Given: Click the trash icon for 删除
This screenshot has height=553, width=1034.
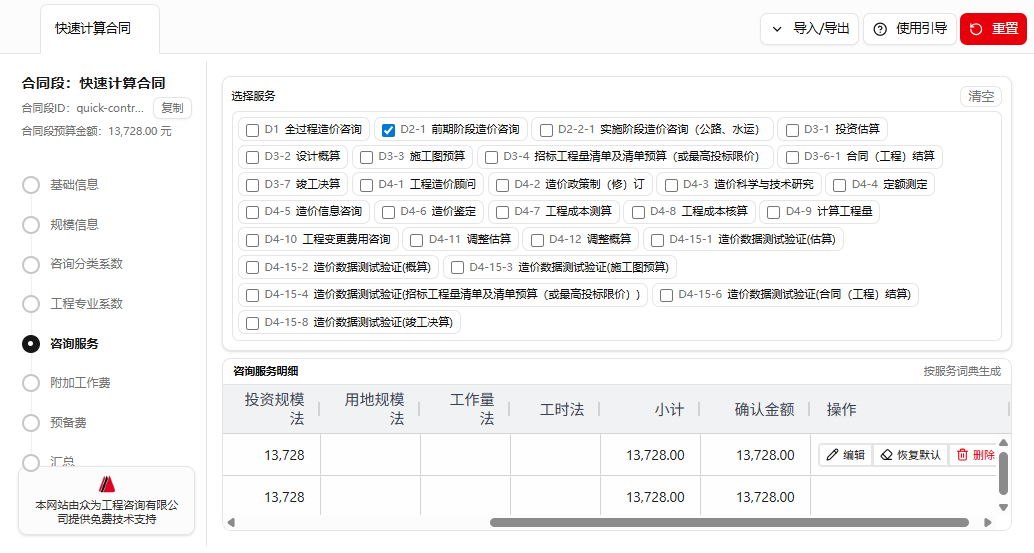Looking at the screenshot, I should (962, 455).
